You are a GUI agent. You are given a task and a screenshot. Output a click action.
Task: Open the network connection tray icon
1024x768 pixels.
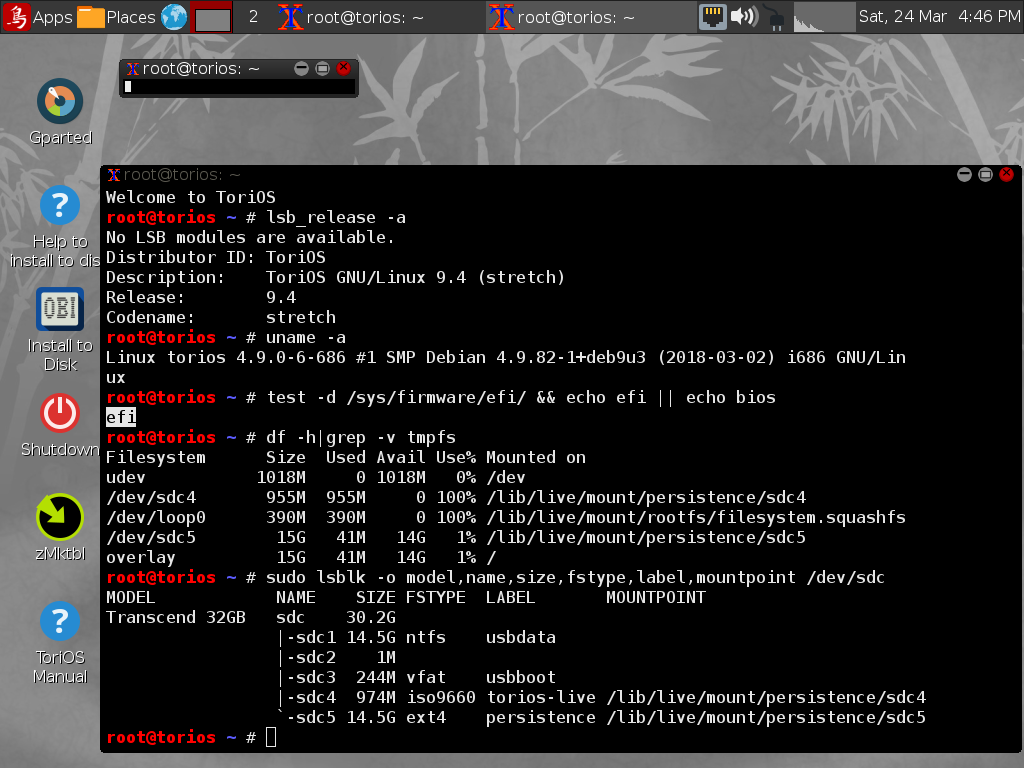711,16
